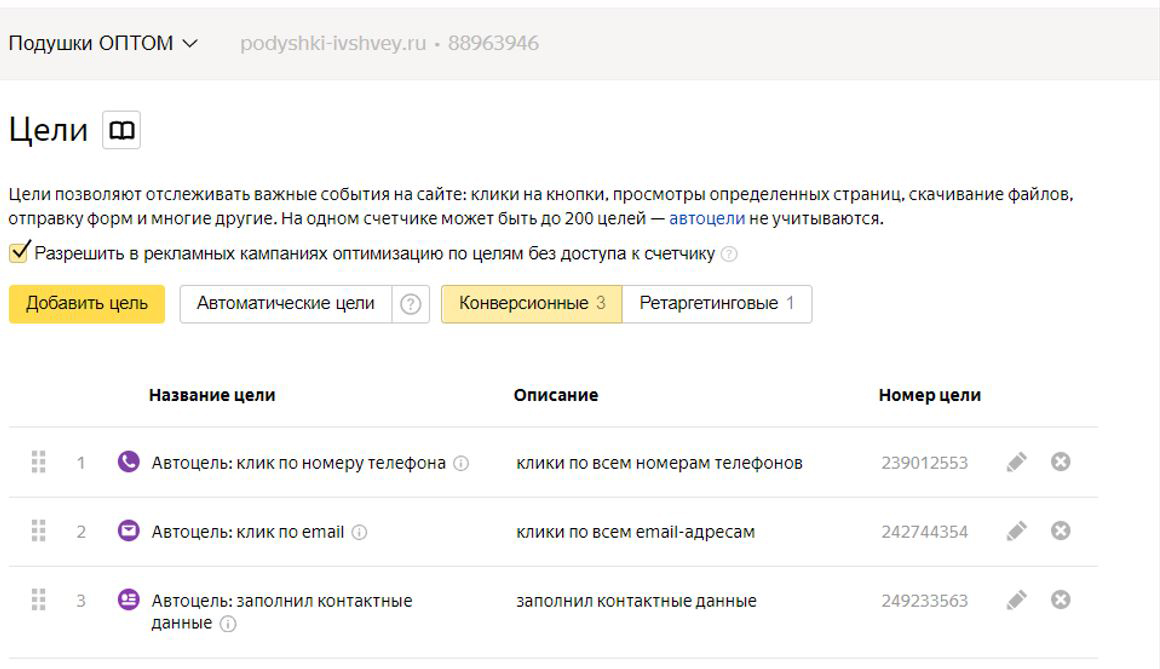Delete the email click goal
Viewport: 1160px width, 669px height.
tap(1061, 531)
